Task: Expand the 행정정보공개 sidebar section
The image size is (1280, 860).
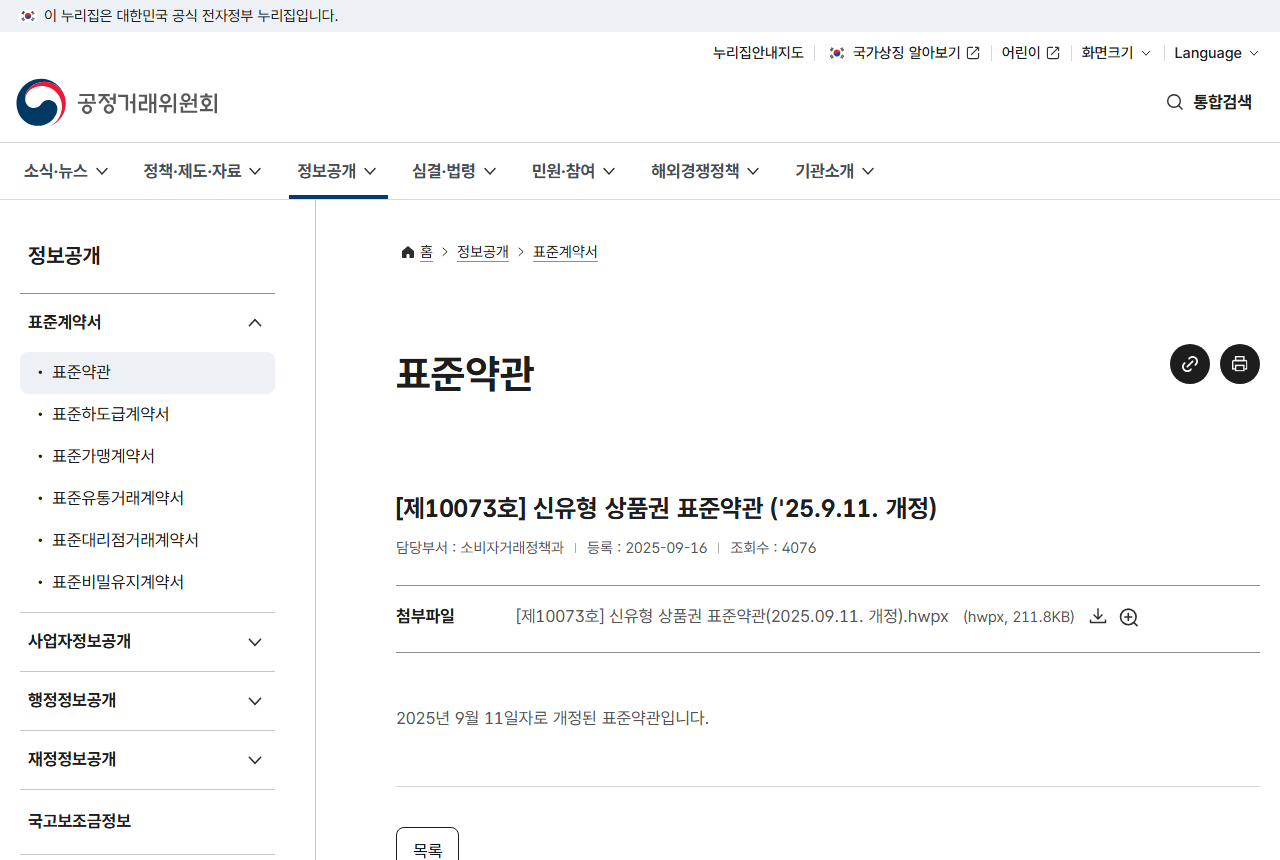Action: [147, 701]
